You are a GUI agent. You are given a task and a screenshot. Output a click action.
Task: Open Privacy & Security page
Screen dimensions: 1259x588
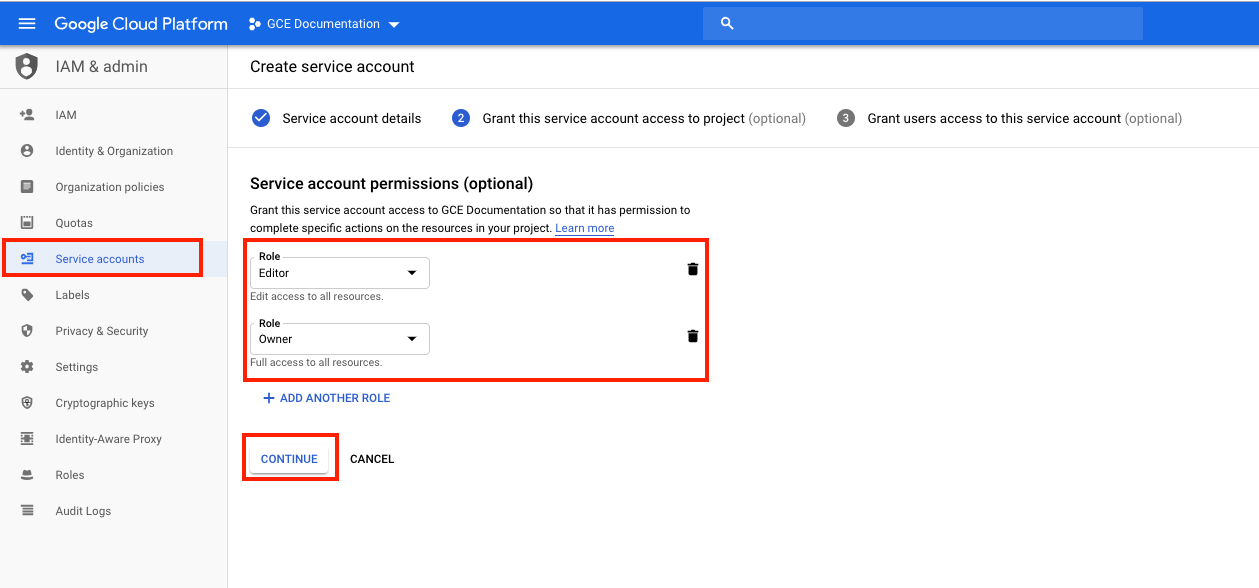point(102,331)
